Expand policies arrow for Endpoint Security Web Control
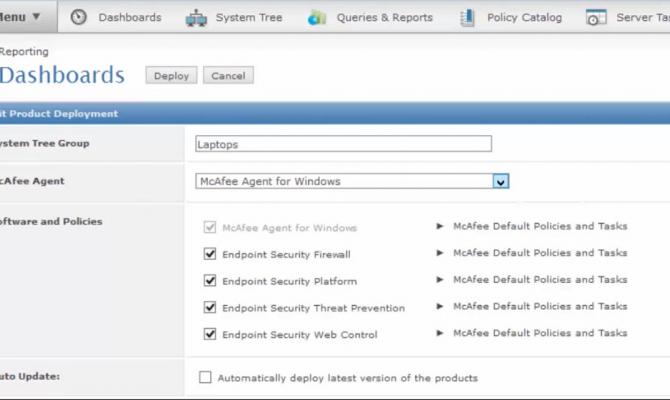Viewport: 670px width, 400px height. point(440,333)
